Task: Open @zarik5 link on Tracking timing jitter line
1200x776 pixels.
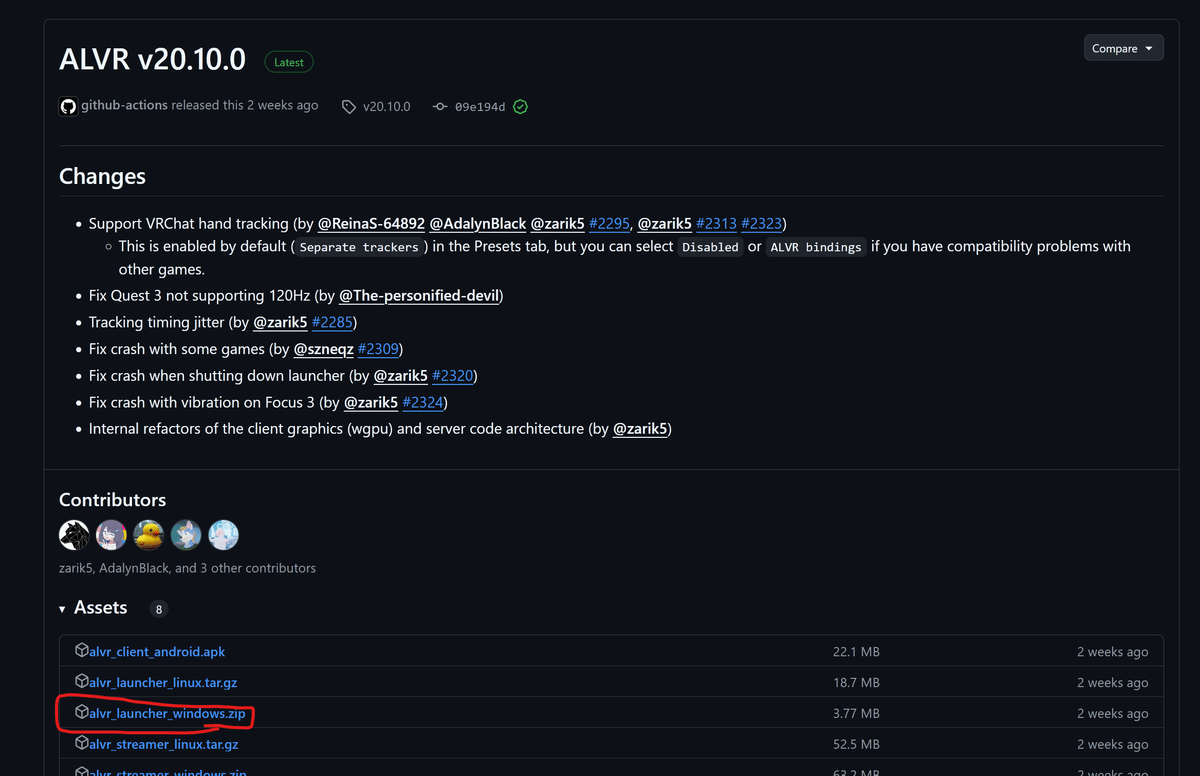Action: click(280, 322)
